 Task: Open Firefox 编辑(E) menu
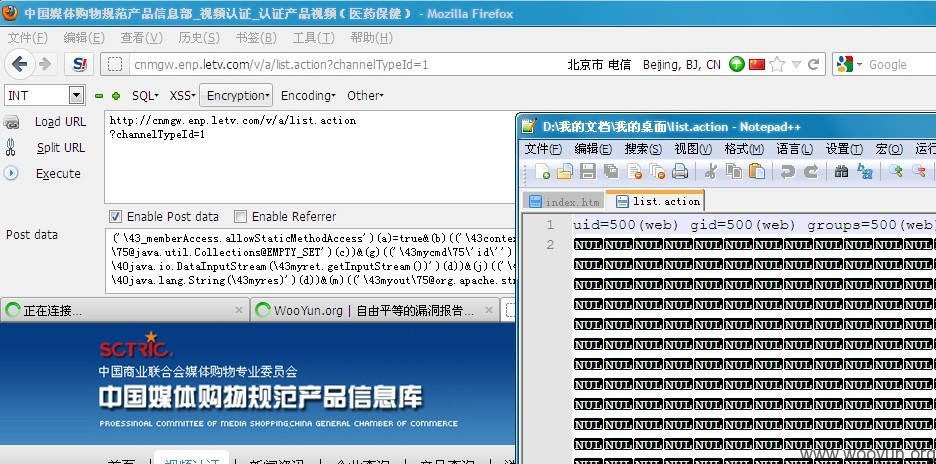[x=84, y=38]
